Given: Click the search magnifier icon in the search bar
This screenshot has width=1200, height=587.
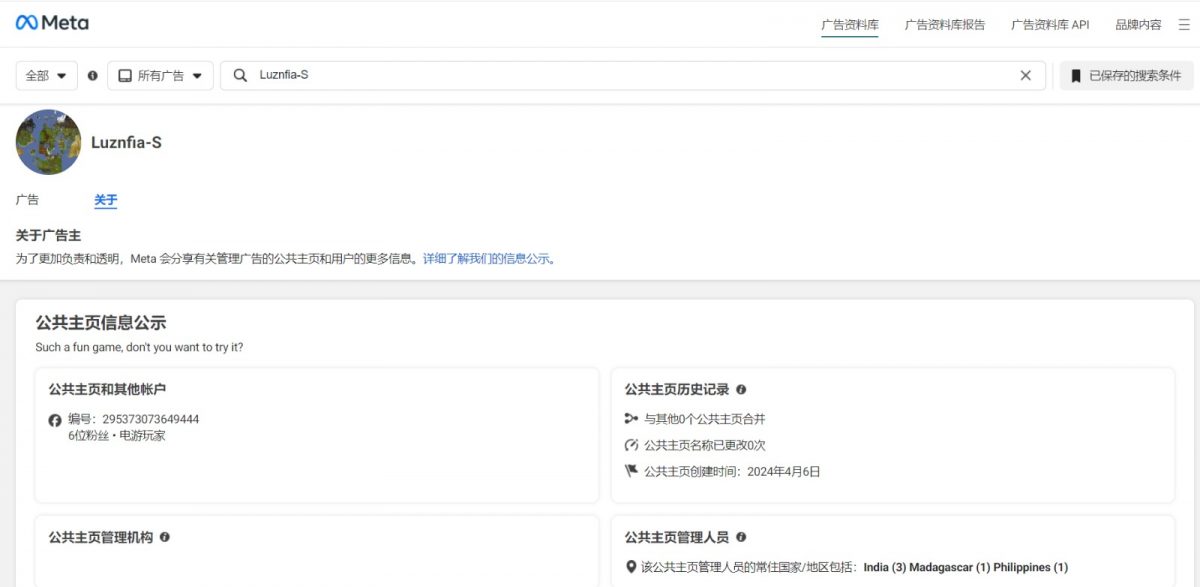Looking at the screenshot, I should point(240,74).
